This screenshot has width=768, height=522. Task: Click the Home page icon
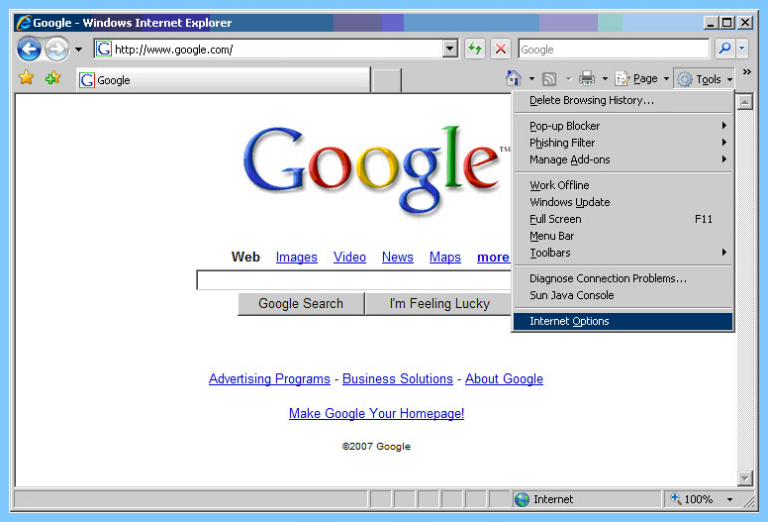[x=513, y=79]
